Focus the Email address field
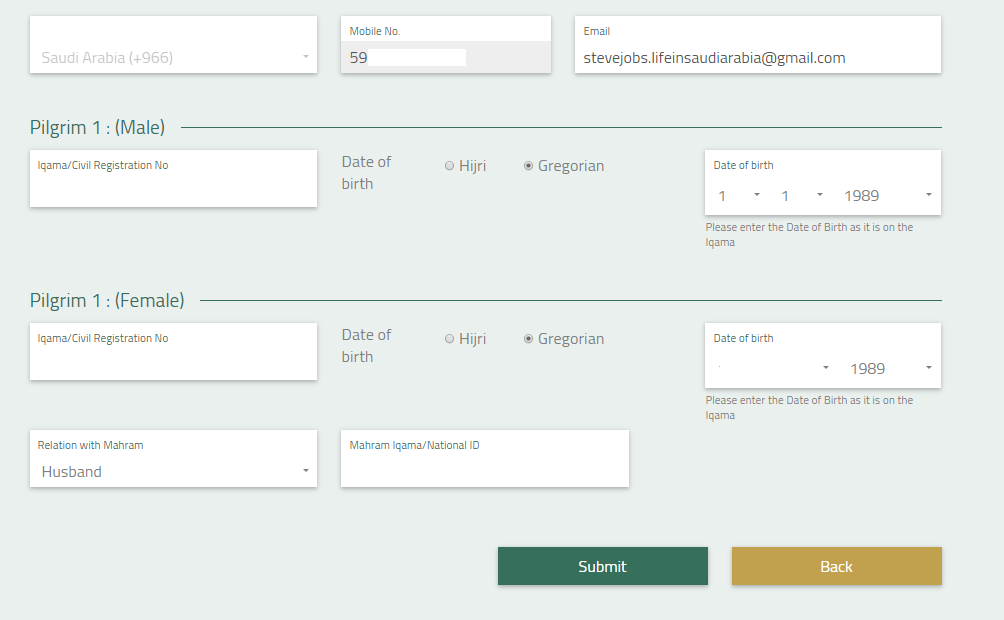1004x620 pixels. click(x=757, y=58)
